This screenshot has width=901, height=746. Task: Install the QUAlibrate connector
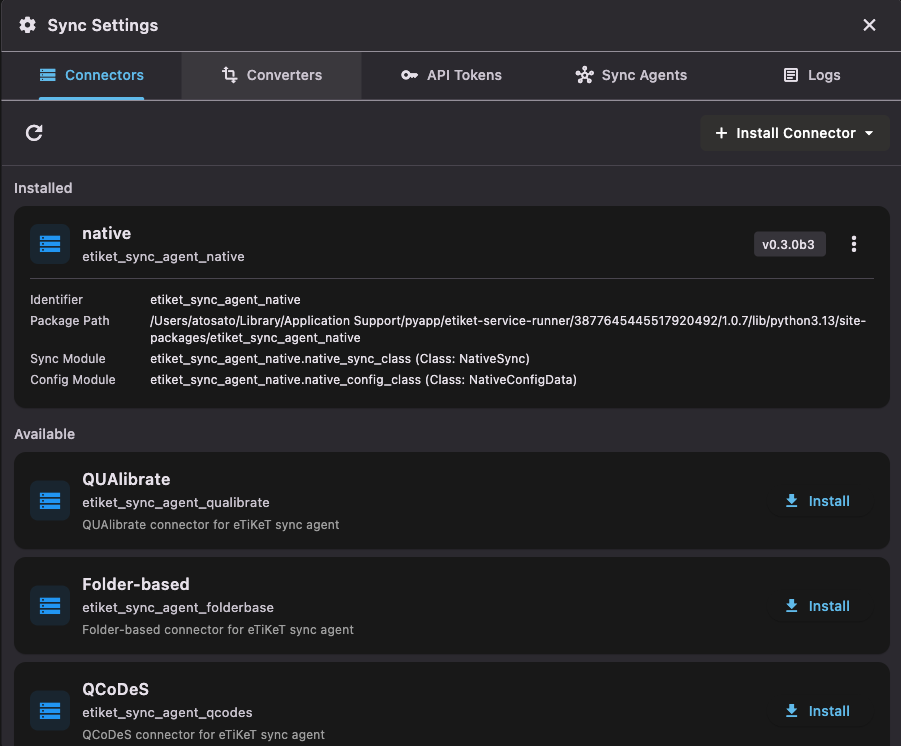click(817, 501)
